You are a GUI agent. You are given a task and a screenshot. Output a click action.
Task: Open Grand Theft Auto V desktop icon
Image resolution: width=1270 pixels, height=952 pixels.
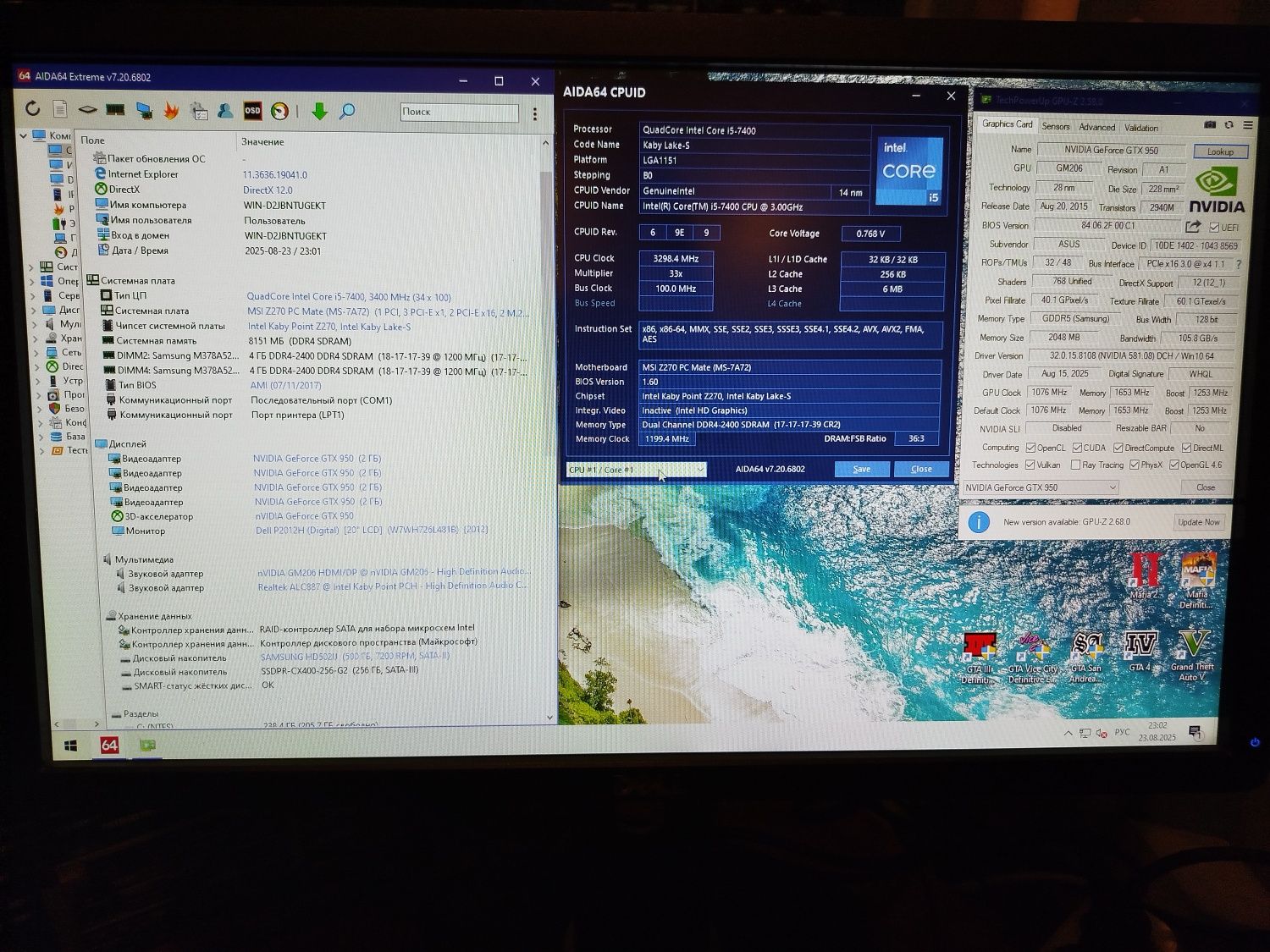click(1193, 655)
